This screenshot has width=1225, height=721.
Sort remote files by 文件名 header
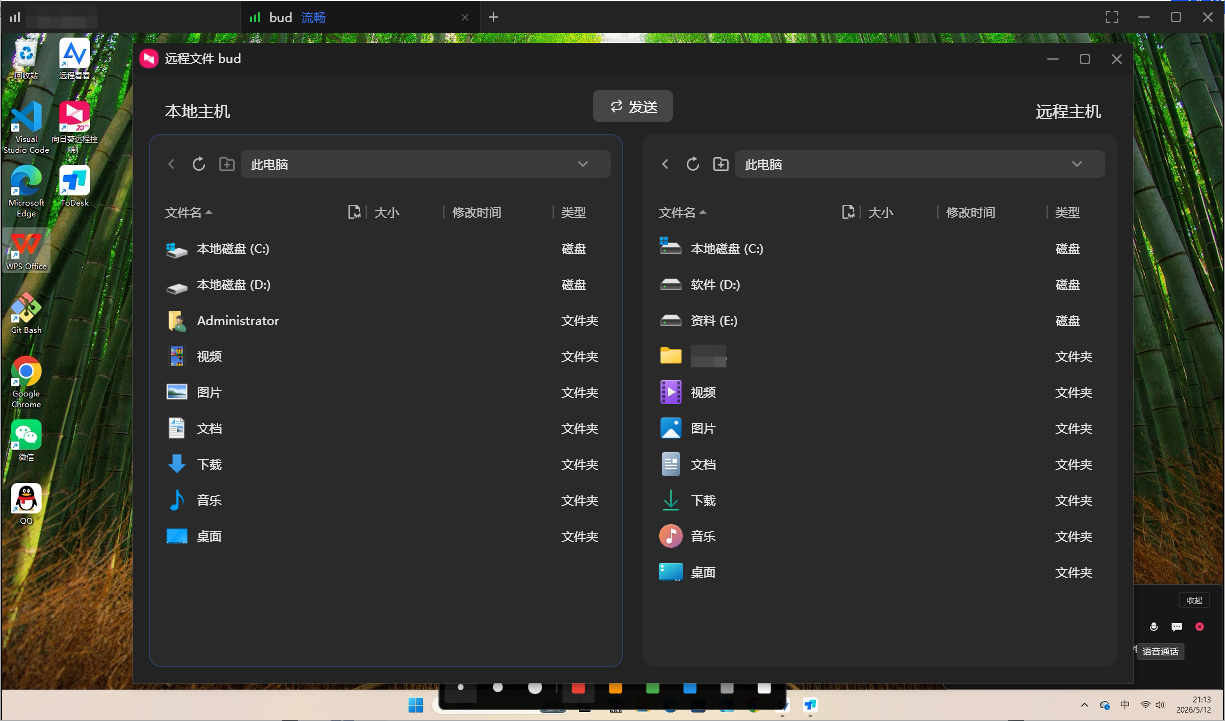coord(682,212)
